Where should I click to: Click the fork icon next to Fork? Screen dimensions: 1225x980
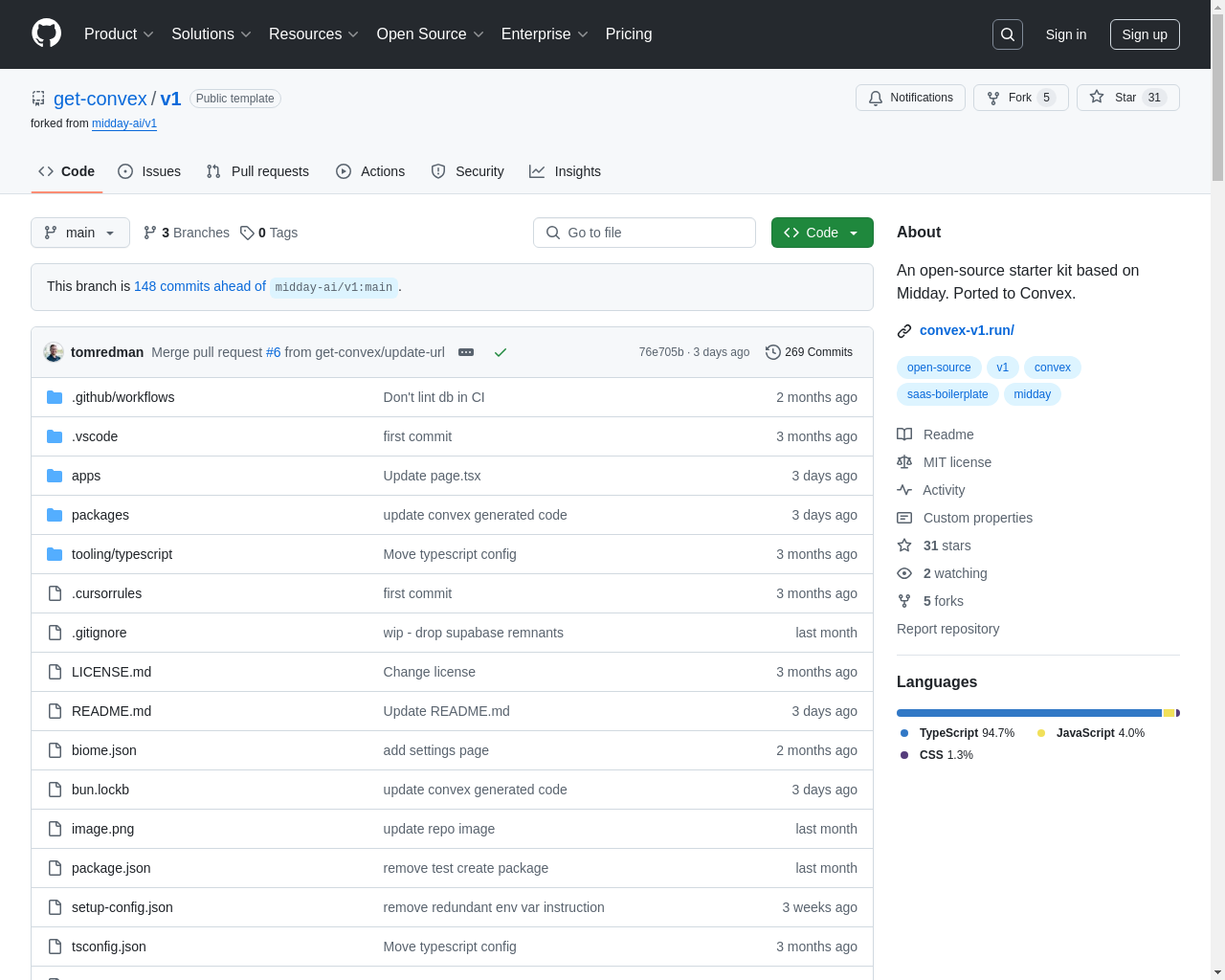[x=993, y=98]
